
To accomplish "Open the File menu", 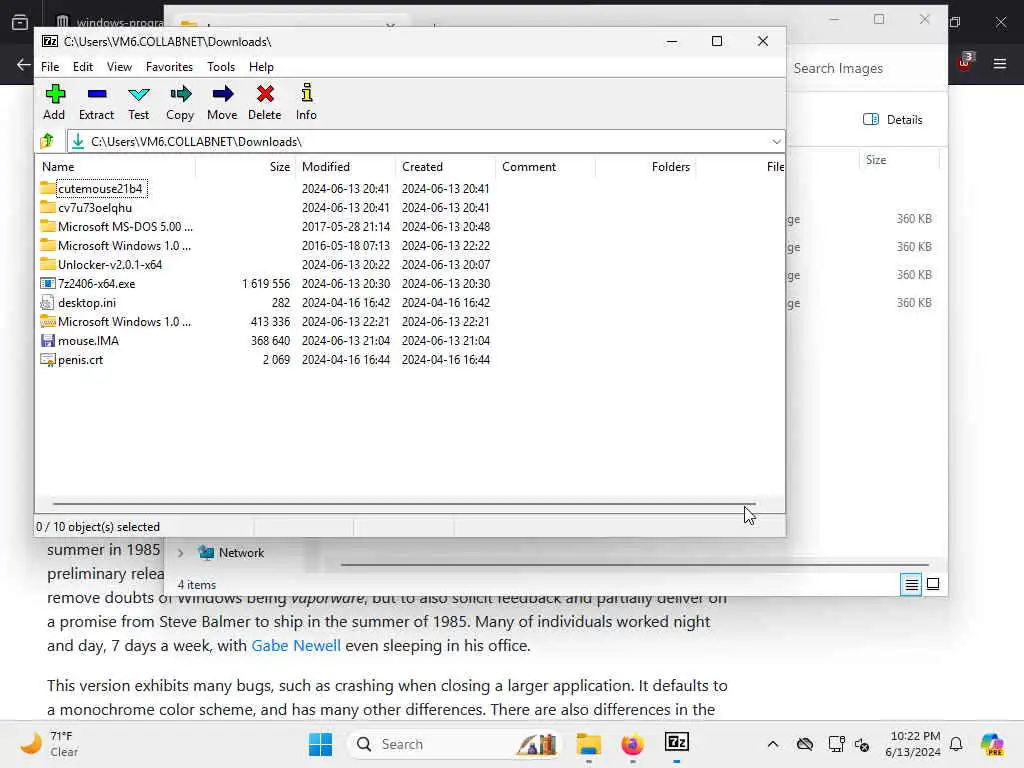I will 50,67.
